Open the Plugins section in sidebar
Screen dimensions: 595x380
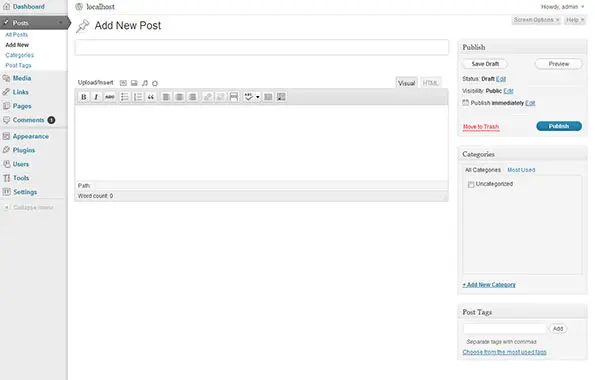pyautogui.click(x=24, y=150)
